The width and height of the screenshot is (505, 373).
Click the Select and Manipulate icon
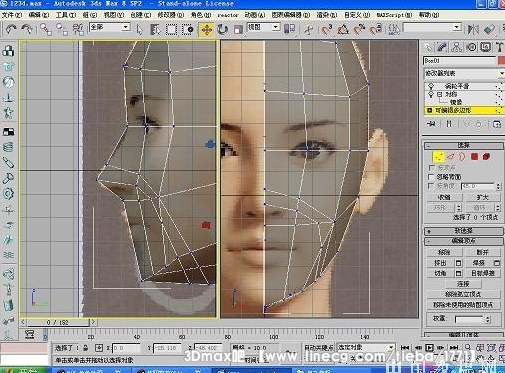pyautogui.click(x=309, y=30)
